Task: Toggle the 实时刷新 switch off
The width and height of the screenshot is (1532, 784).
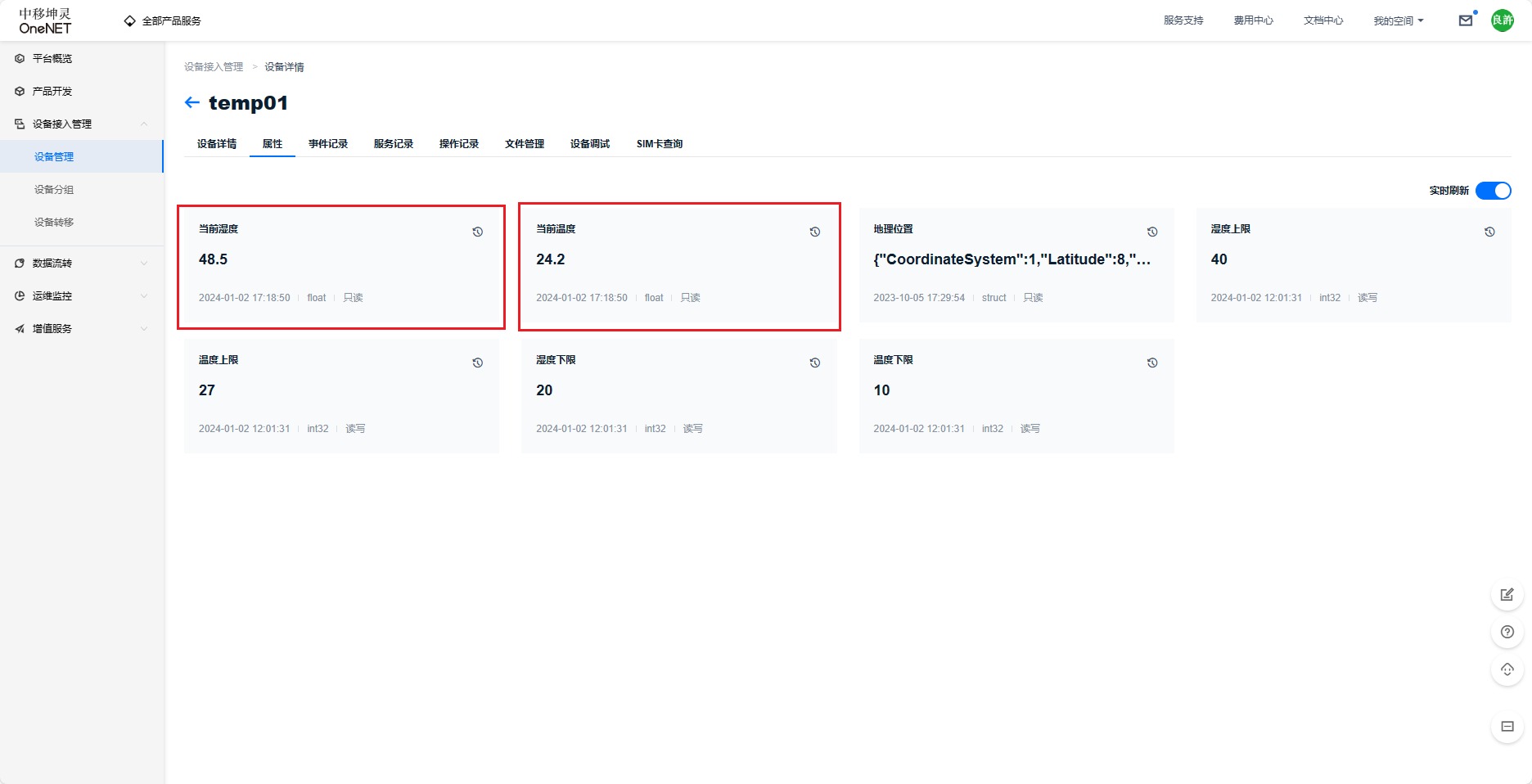Action: pos(1494,191)
